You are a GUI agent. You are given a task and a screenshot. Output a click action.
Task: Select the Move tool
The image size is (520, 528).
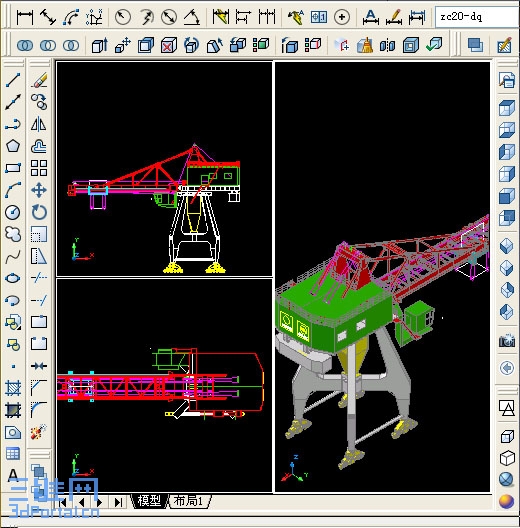pos(39,190)
